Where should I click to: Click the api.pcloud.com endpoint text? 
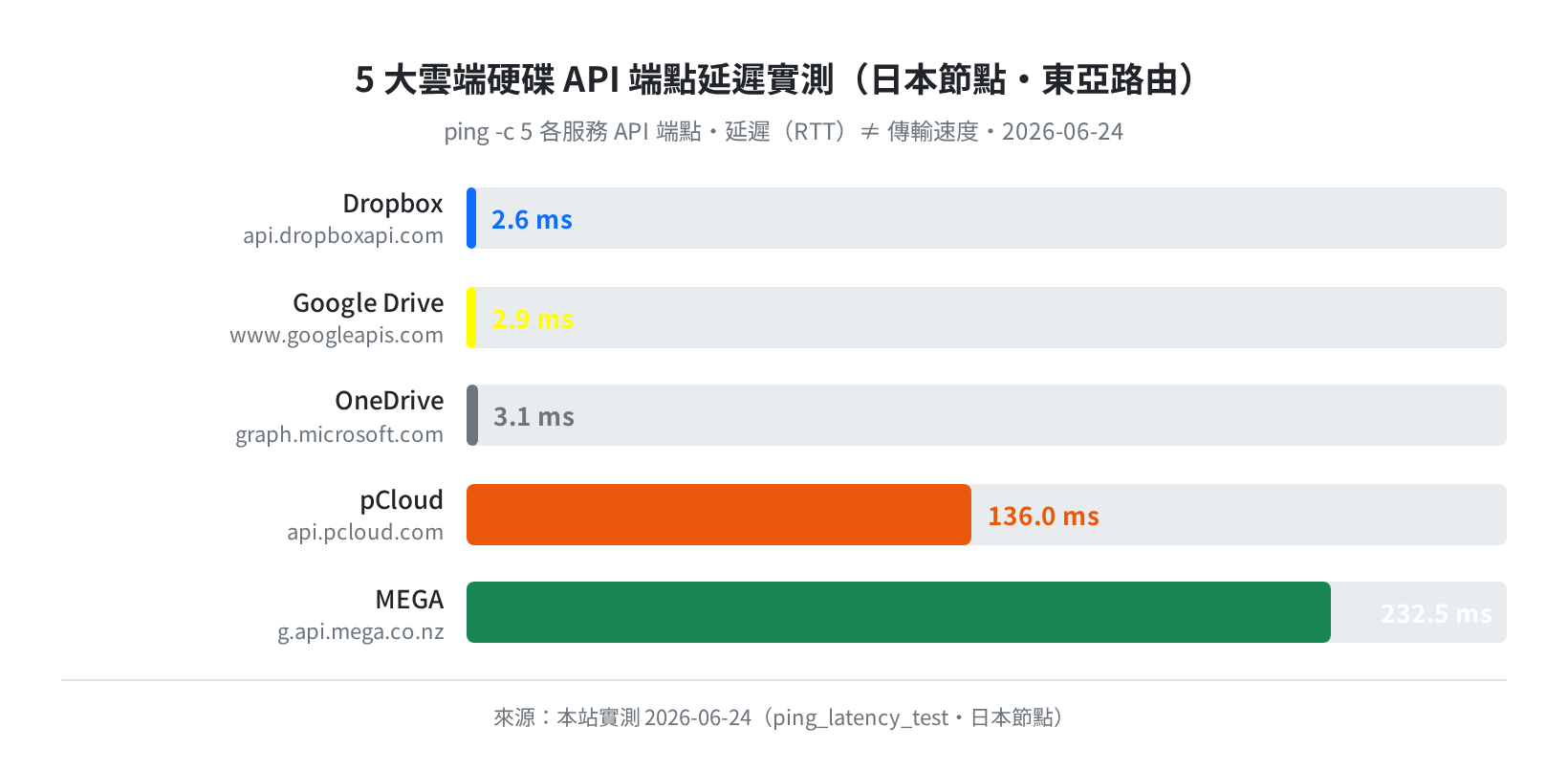365,533
